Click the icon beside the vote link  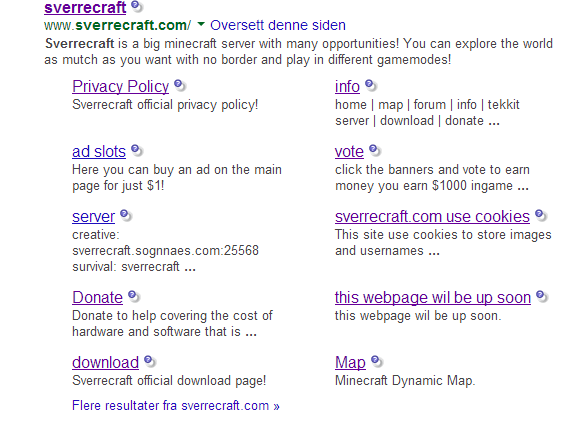tap(375, 150)
